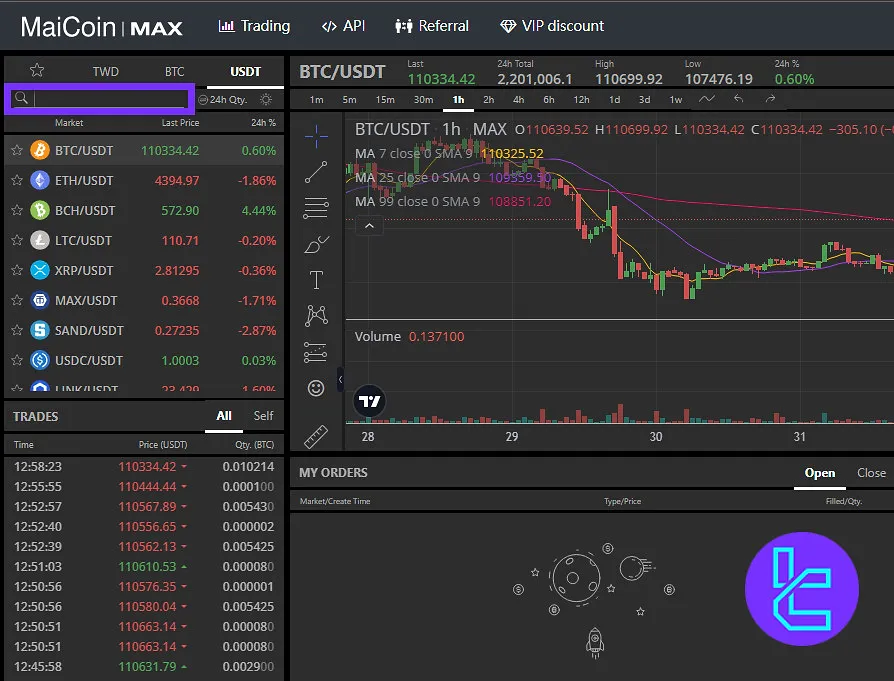Set chart interval to 1d
894x681 pixels.
pos(614,100)
